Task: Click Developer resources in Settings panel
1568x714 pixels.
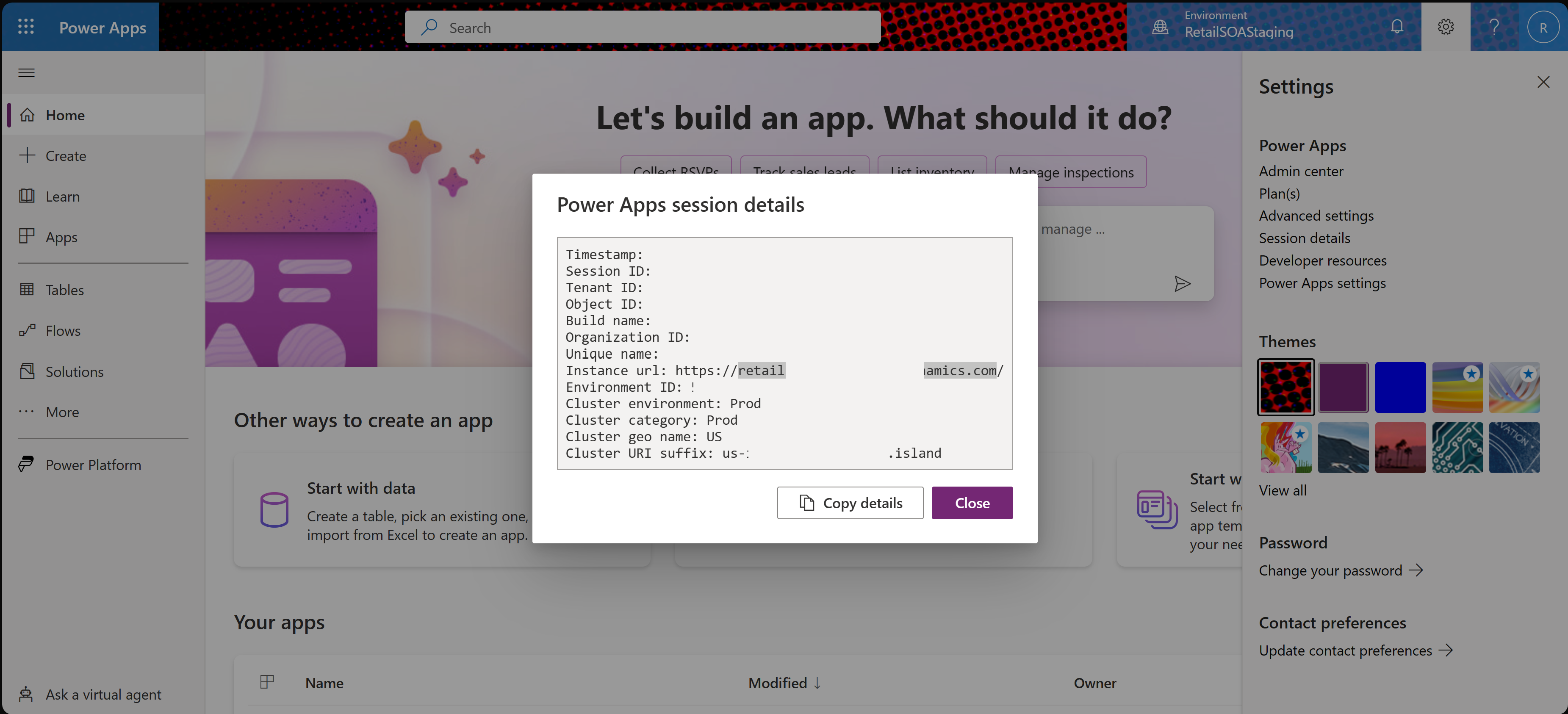Action: tap(1323, 260)
